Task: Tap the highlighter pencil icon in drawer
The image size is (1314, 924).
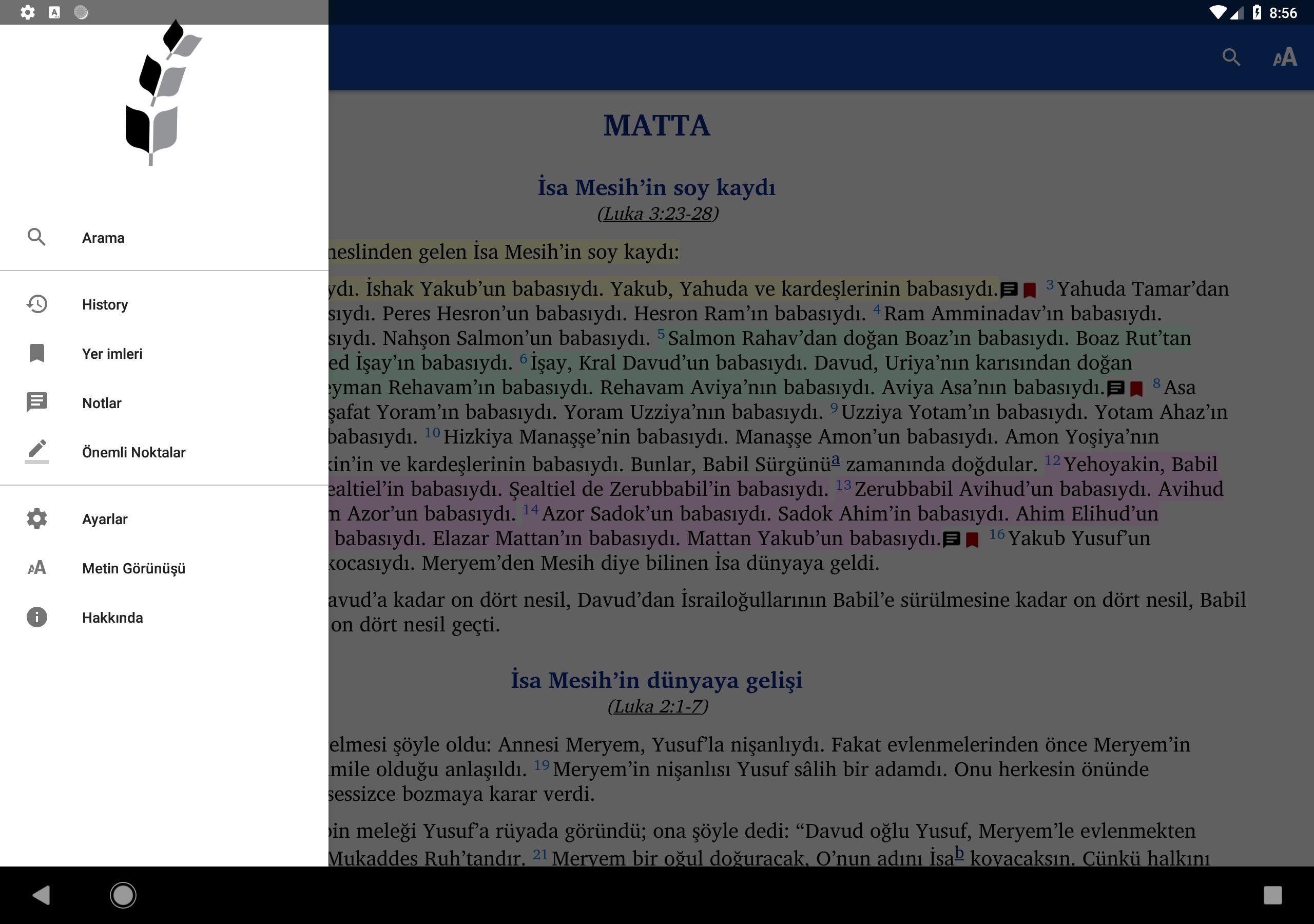Action: [36, 452]
